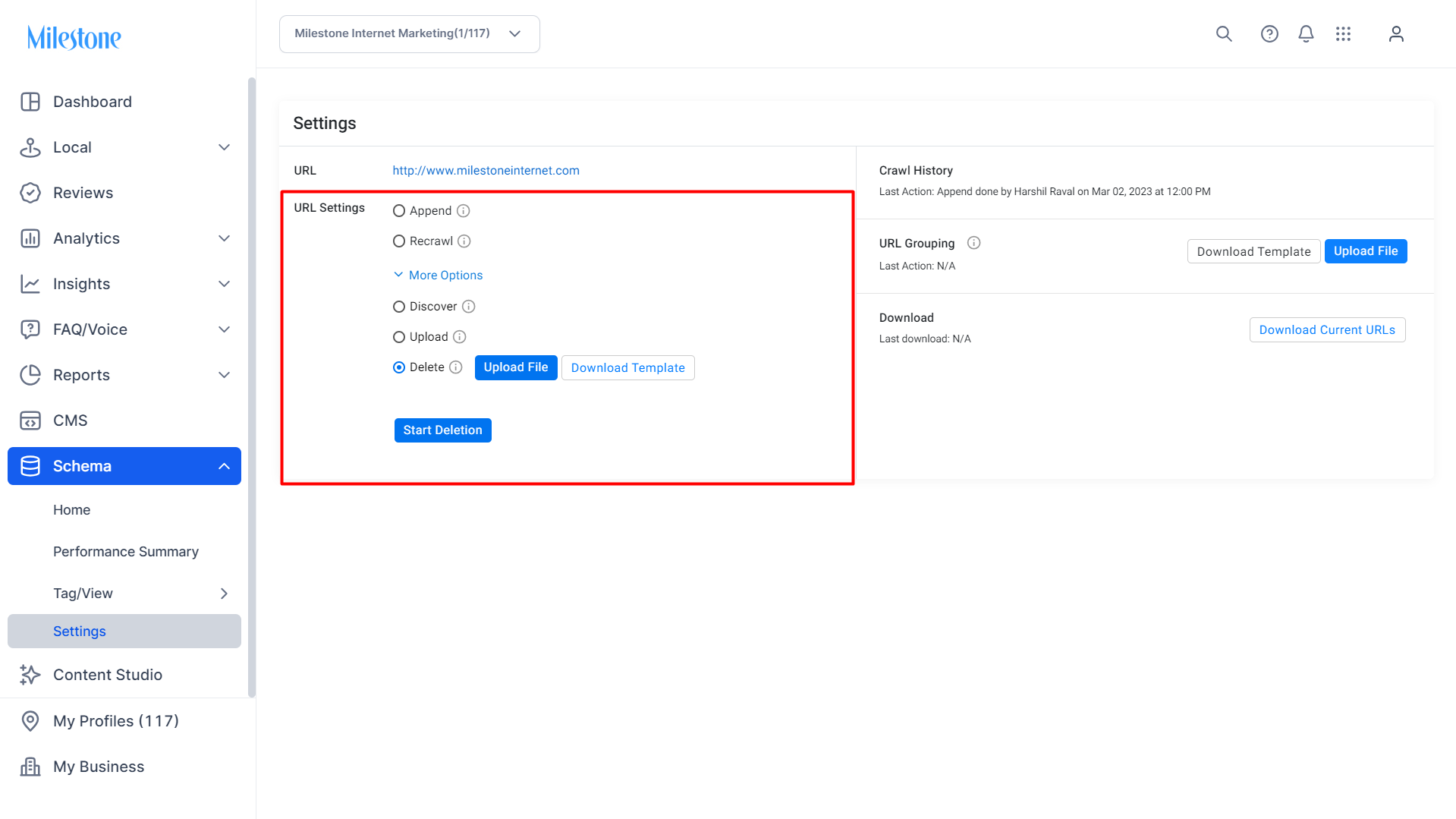
Task: Expand the Analytics menu chevron
Action: [x=225, y=238]
